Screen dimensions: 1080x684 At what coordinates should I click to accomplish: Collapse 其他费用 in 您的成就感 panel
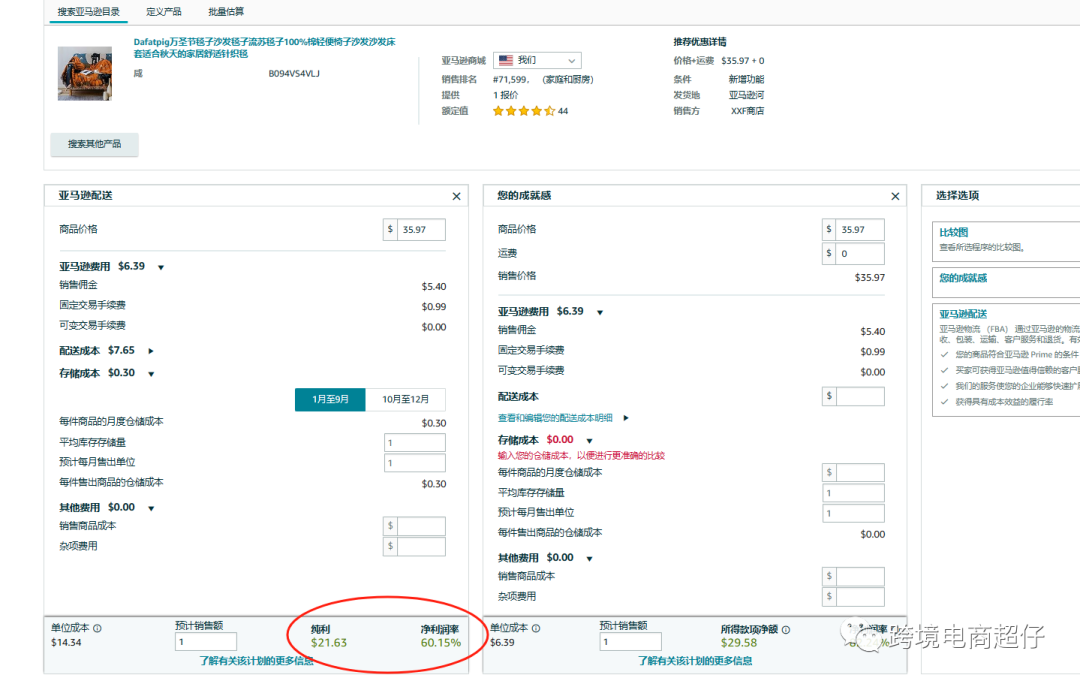[590, 558]
